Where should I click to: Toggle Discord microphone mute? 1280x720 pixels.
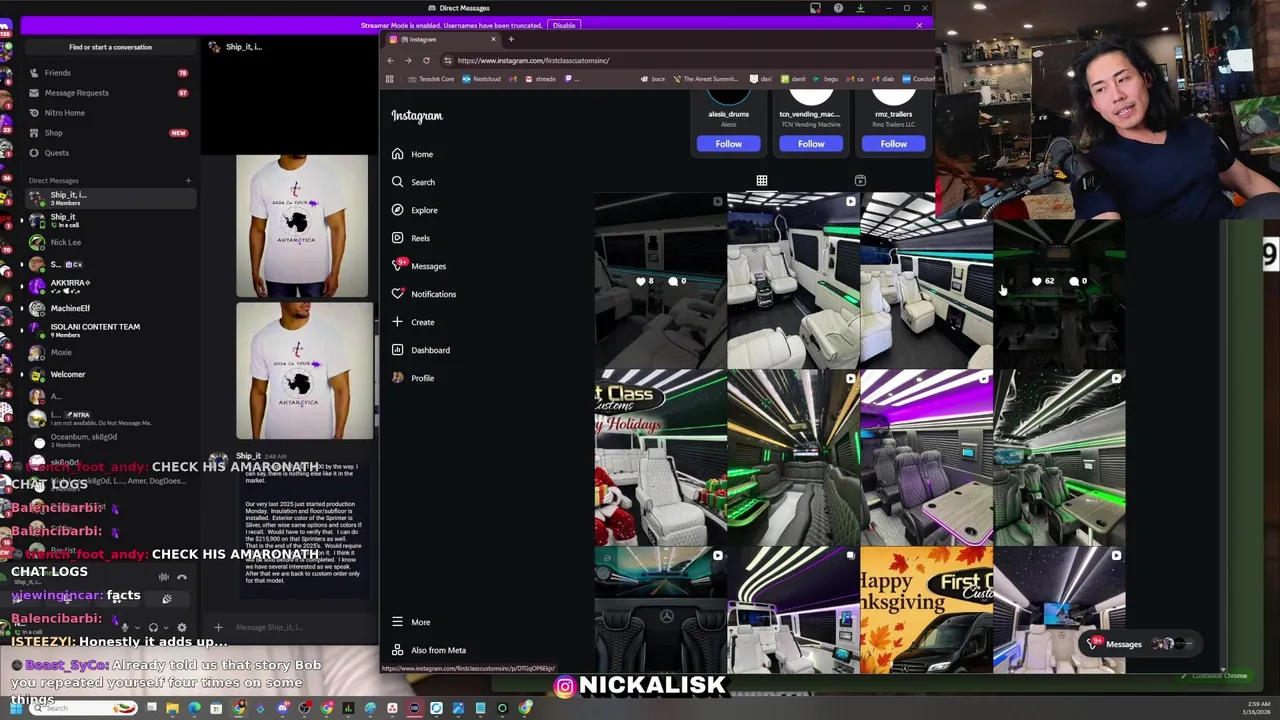pyautogui.click(x=124, y=628)
